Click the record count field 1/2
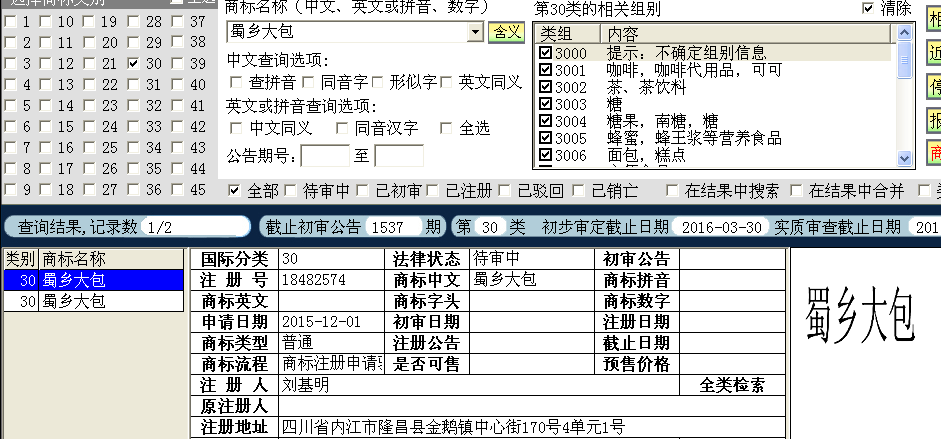This screenshot has width=941, height=439. click(196, 227)
